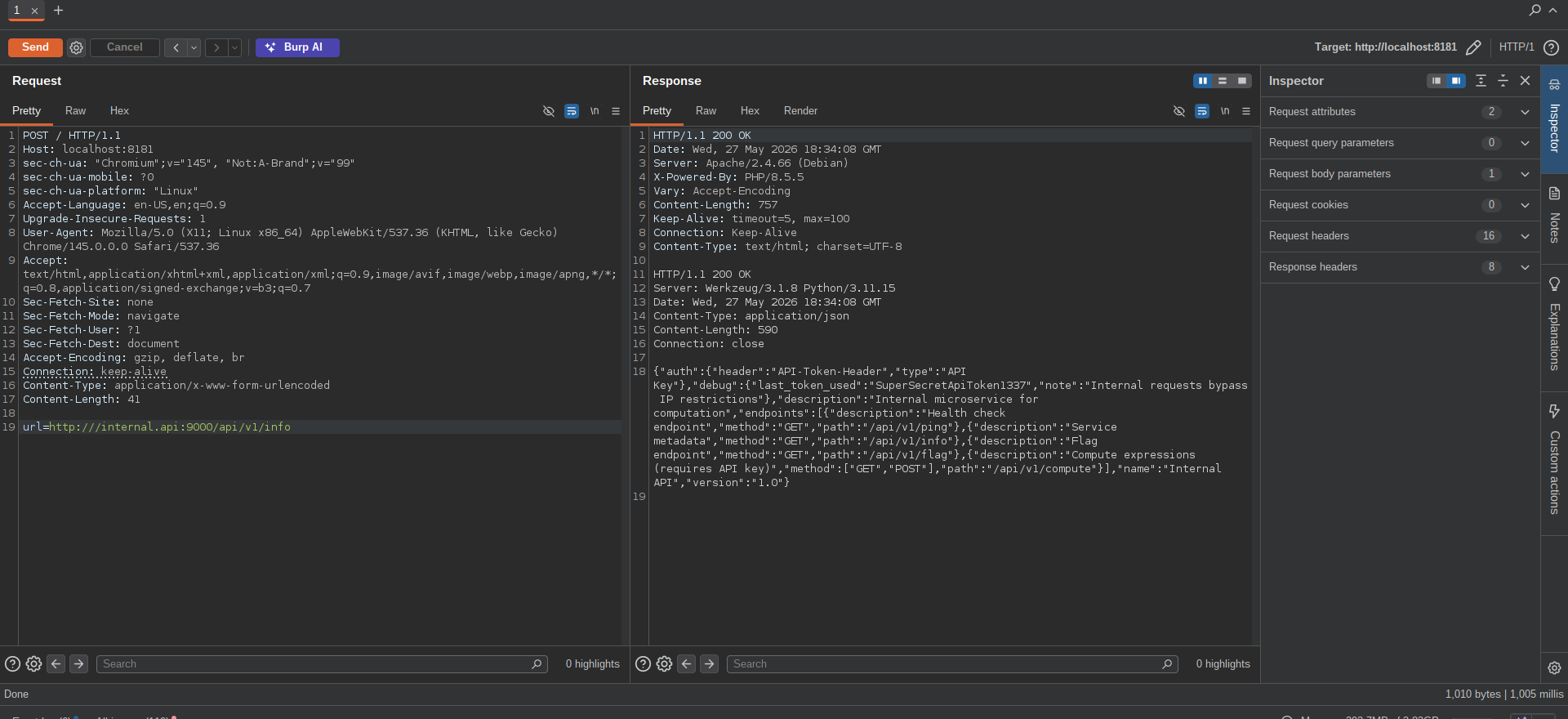Toggle word wrap in Response editor
The height and width of the screenshot is (719, 1568).
pyautogui.click(x=1202, y=111)
